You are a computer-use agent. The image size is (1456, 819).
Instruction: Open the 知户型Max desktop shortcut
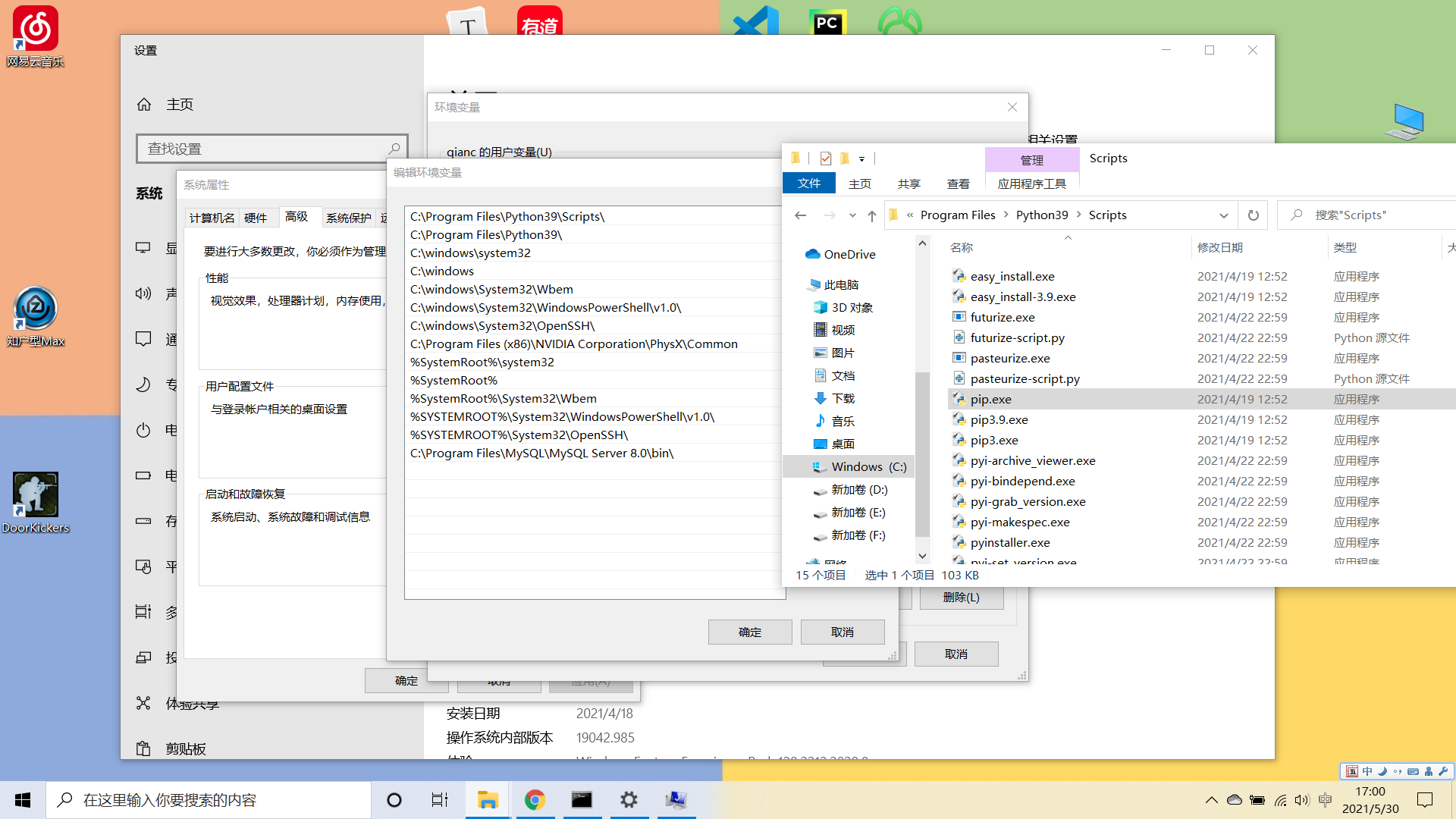[35, 316]
